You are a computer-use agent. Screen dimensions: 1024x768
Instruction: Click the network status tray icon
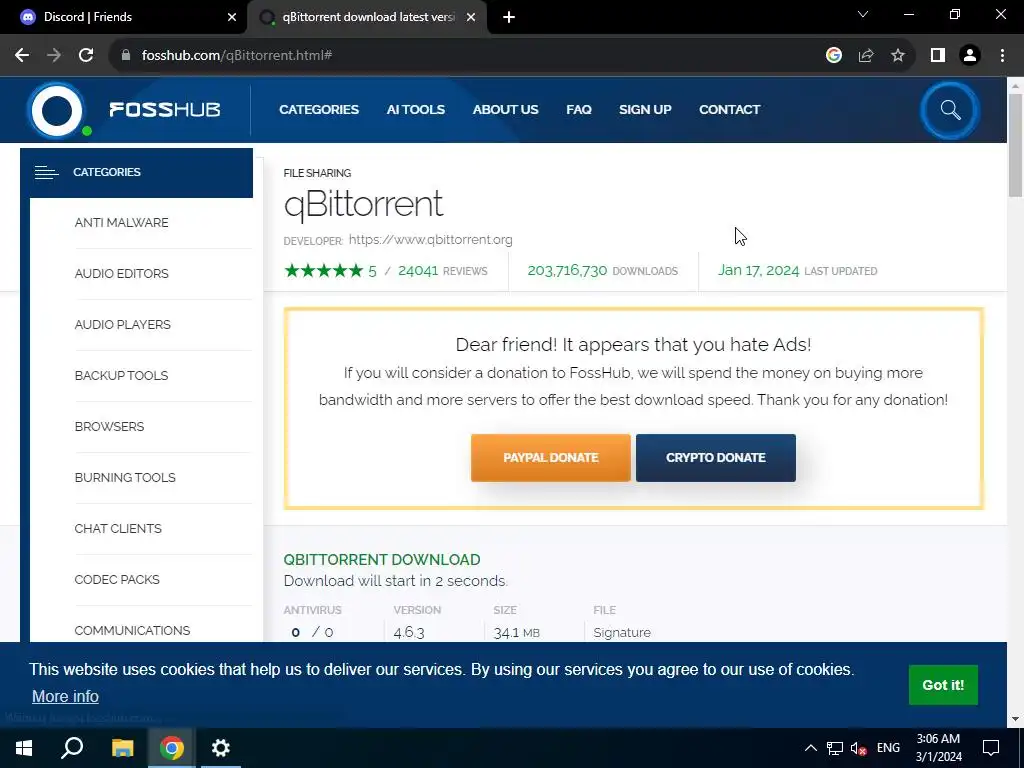[835, 748]
